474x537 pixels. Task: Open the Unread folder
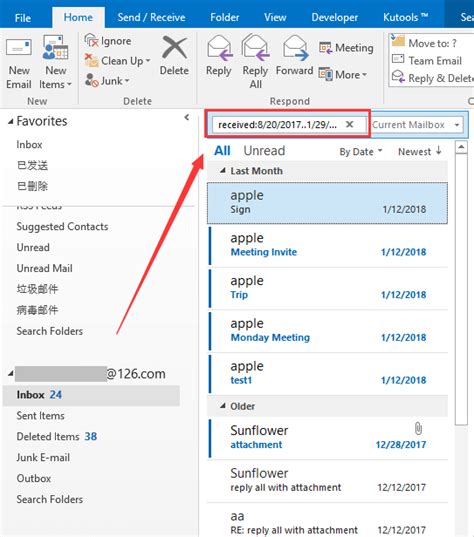click(33, 247)
